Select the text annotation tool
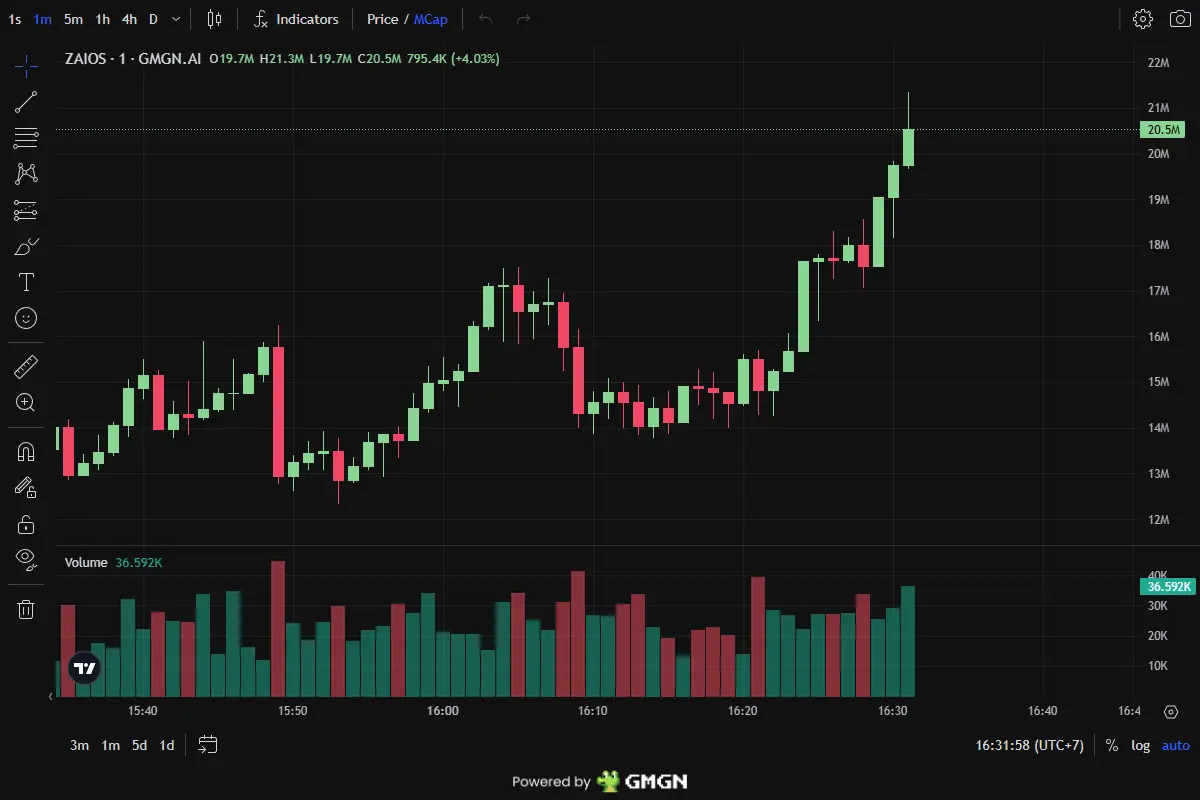The width and height of the screenshot is (1200, 800). click(26, 281)
